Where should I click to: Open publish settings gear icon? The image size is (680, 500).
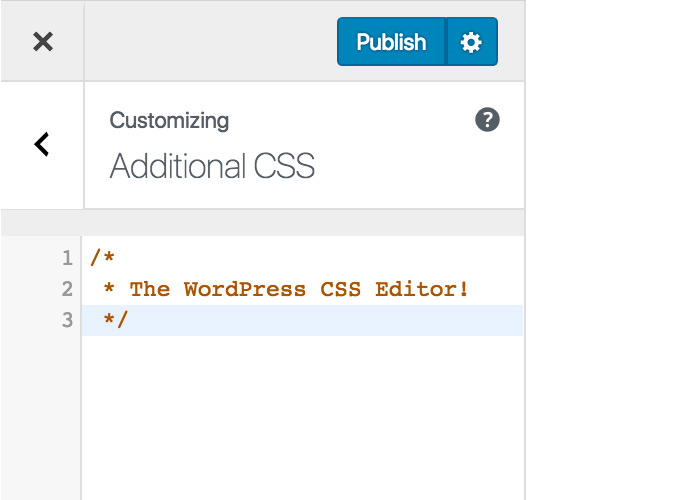click(x=471, y=42)
